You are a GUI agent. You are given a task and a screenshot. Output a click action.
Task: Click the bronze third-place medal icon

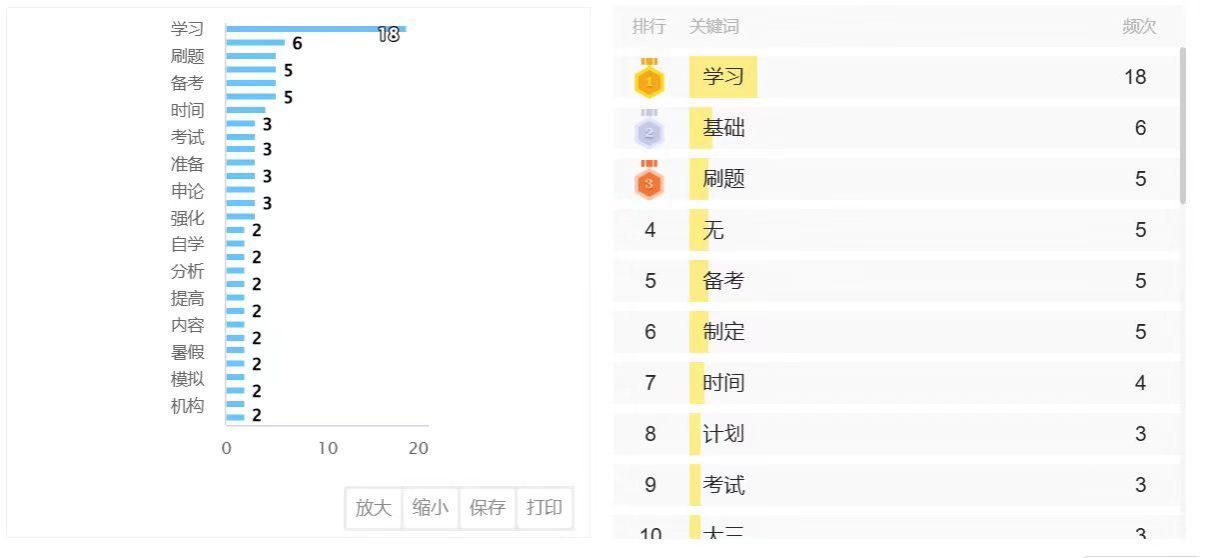pyautogui.click(x=650, y=180)
